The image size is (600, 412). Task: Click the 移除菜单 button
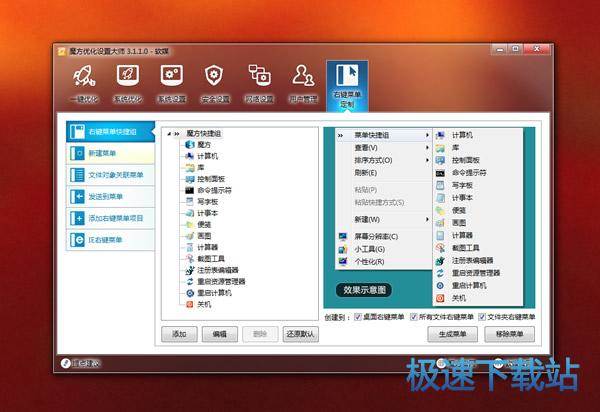[x=509, y=334]
